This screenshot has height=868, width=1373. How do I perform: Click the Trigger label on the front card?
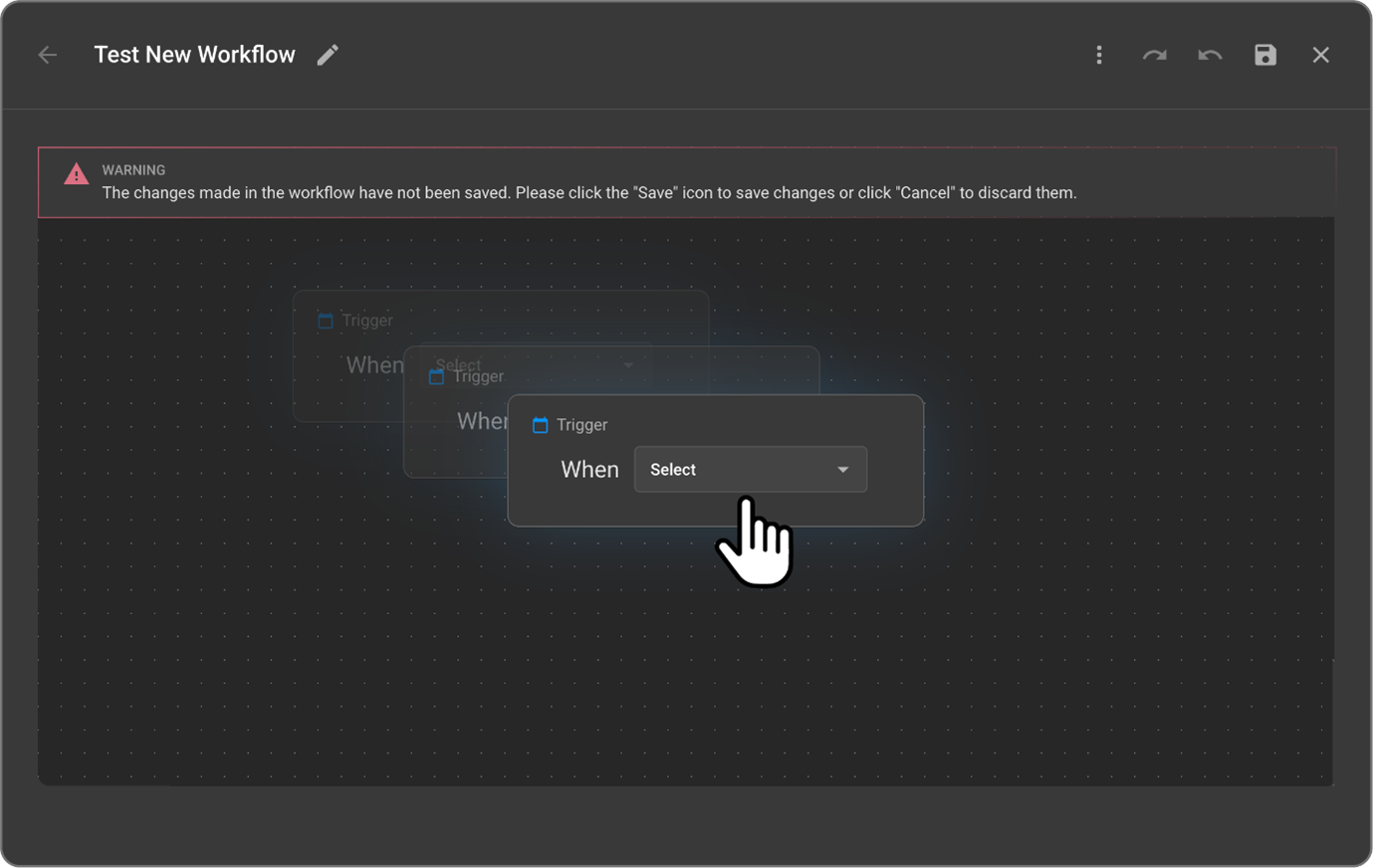pyautogui.click(x=581, y=425)
